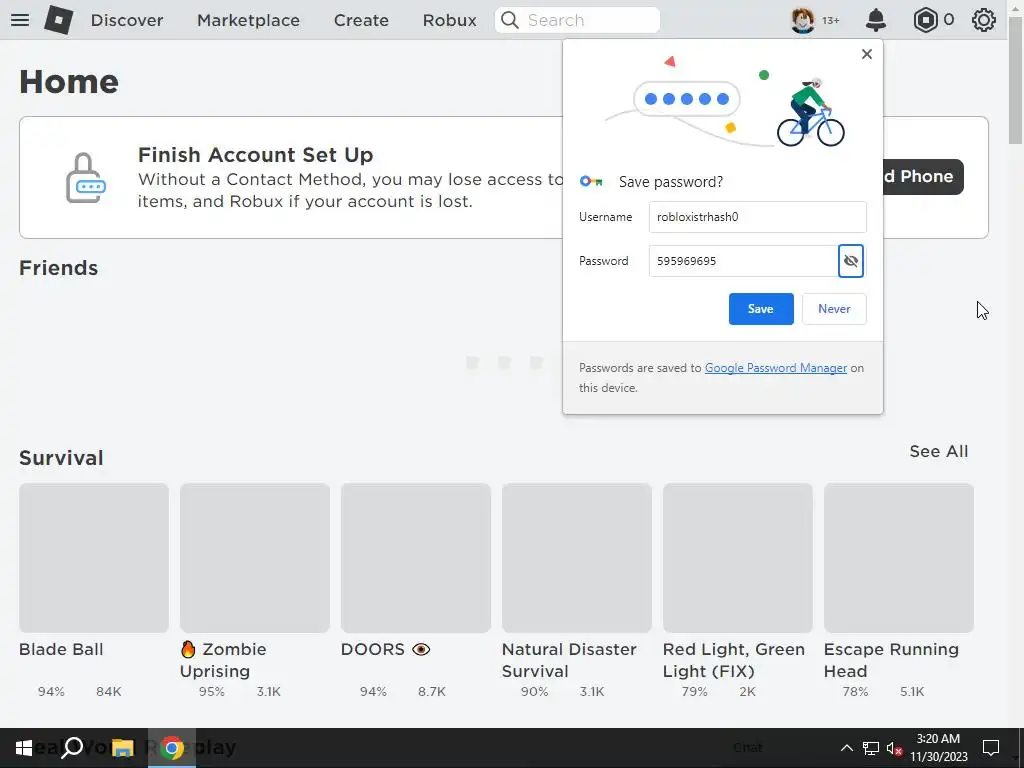Open the Create section
This screenshot has height=768, width=1024.
pos(361,20)
